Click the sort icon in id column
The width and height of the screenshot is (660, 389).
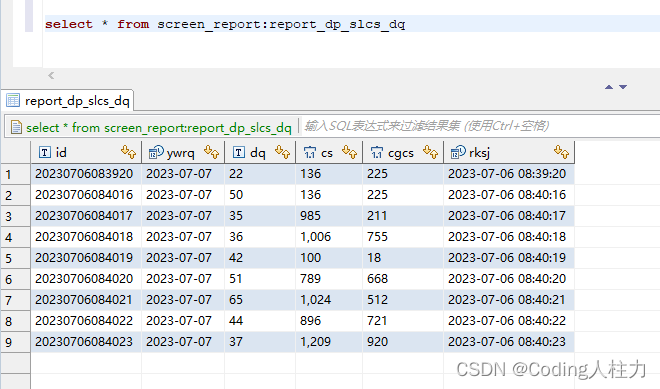(128, 152)
